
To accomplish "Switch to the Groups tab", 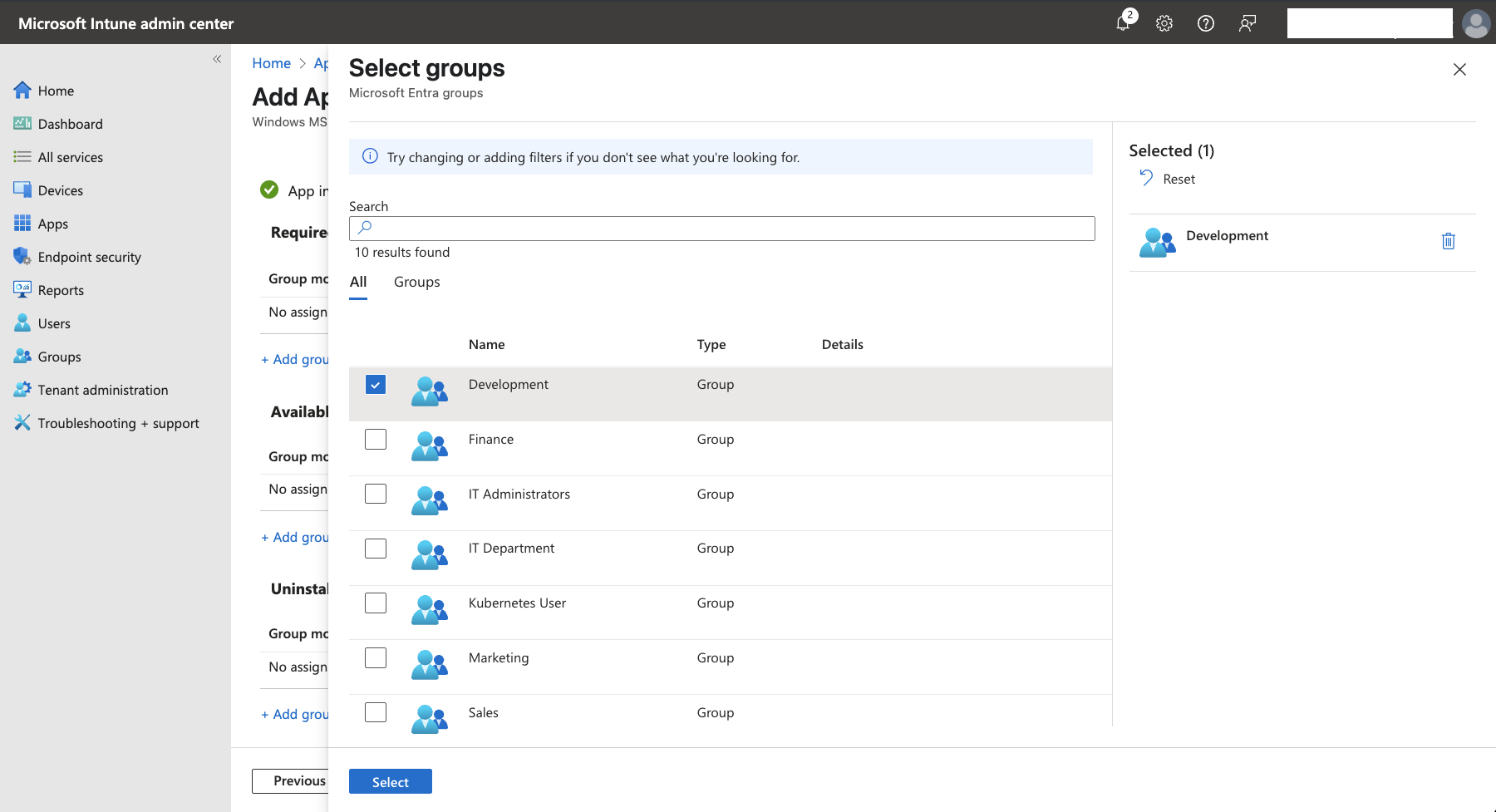I will (x=416, y=282).
